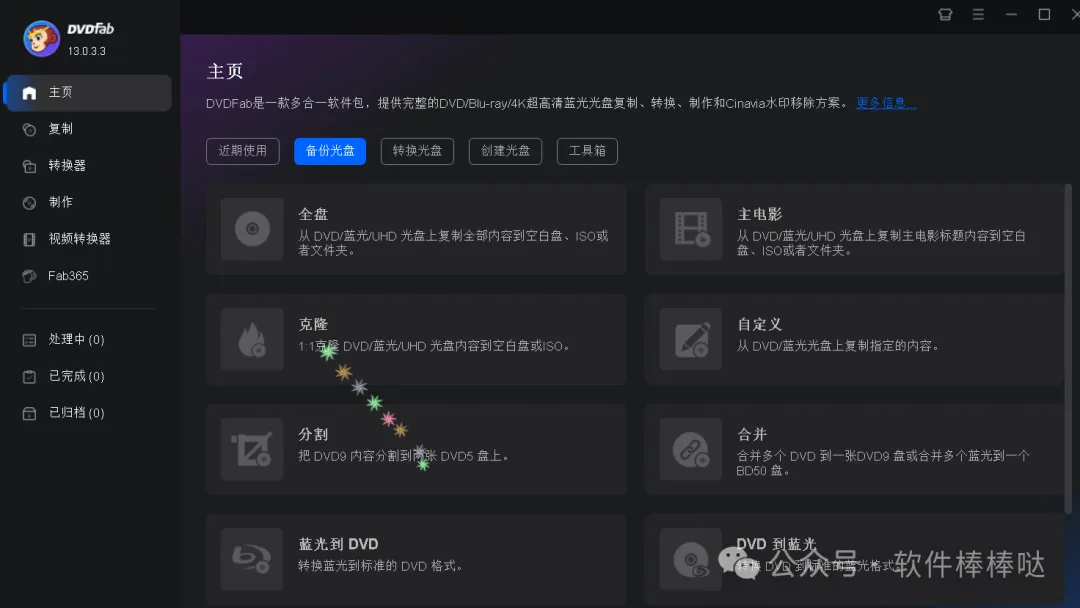1080x608 pixels.
Task: Open the skin theme shirt icon
Action: pos(945,14)
